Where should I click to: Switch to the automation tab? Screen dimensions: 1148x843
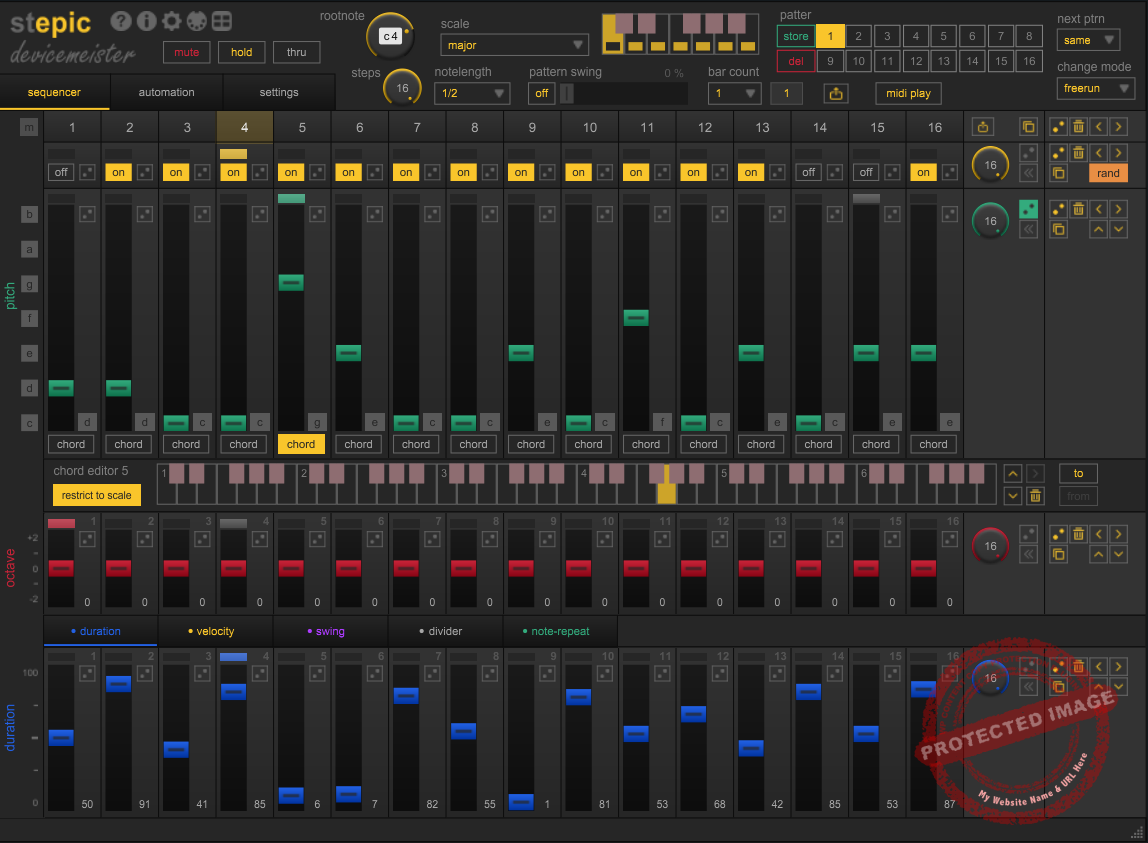[166, 92]
